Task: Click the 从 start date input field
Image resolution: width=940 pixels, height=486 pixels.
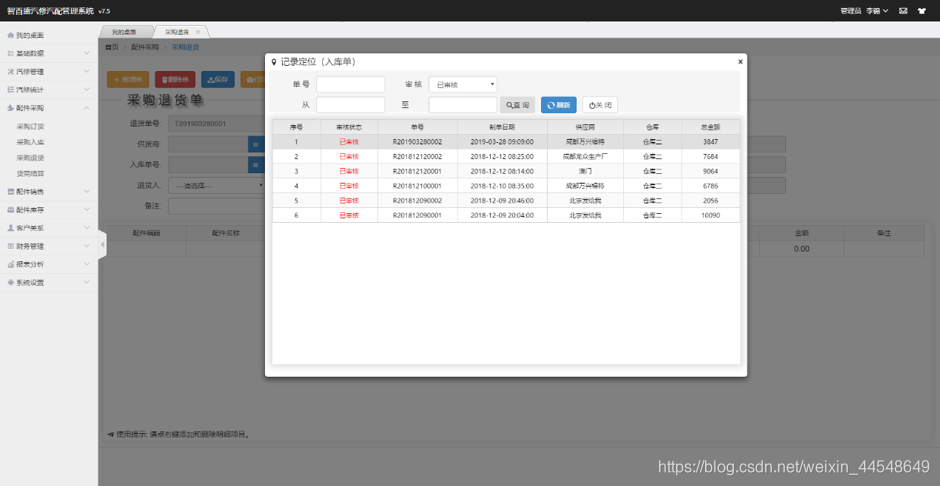Action: point(350,105)
